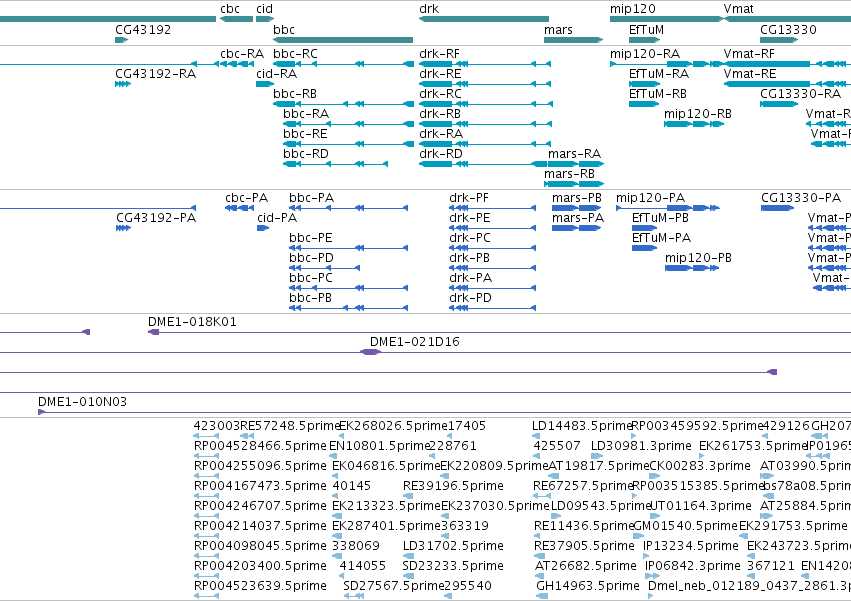This screenshot has height=601, width=851.
Task: Click the CG43192-RA transcript glyph
Action: click(123, 84)
